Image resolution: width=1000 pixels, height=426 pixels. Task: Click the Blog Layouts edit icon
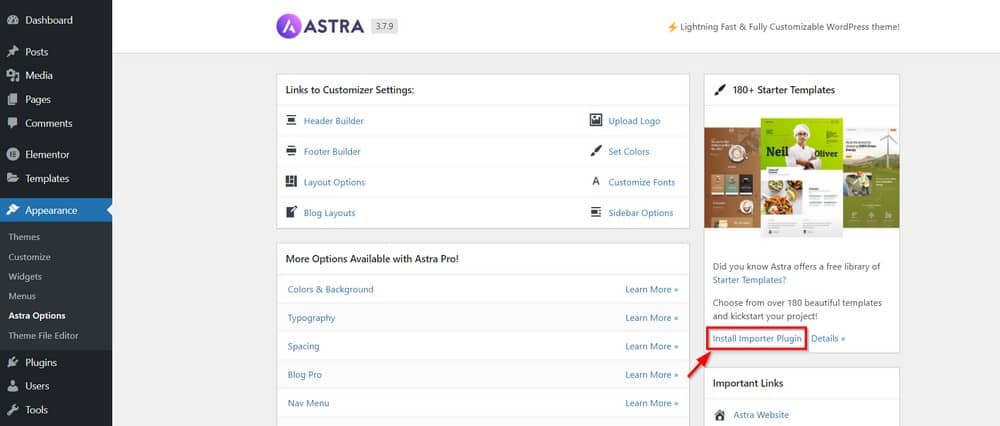(x=291, y=212)
